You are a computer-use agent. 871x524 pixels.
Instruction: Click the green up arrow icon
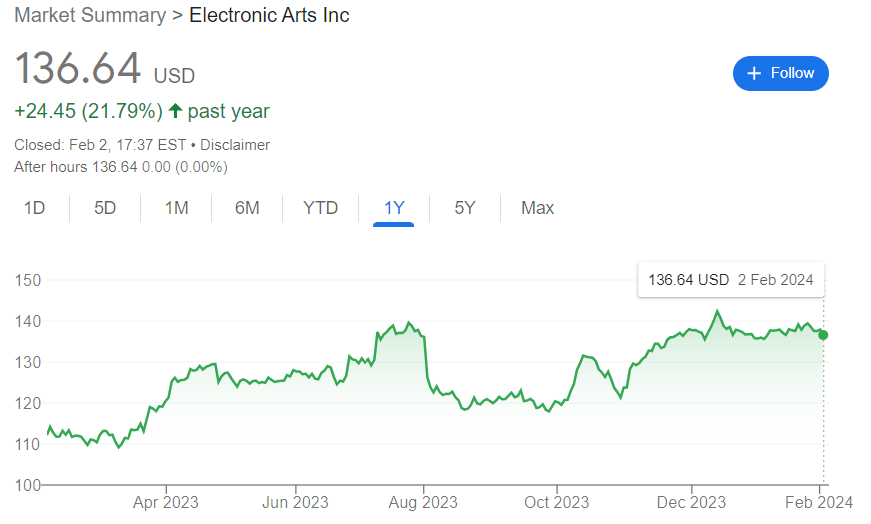(x=175, y=111)
